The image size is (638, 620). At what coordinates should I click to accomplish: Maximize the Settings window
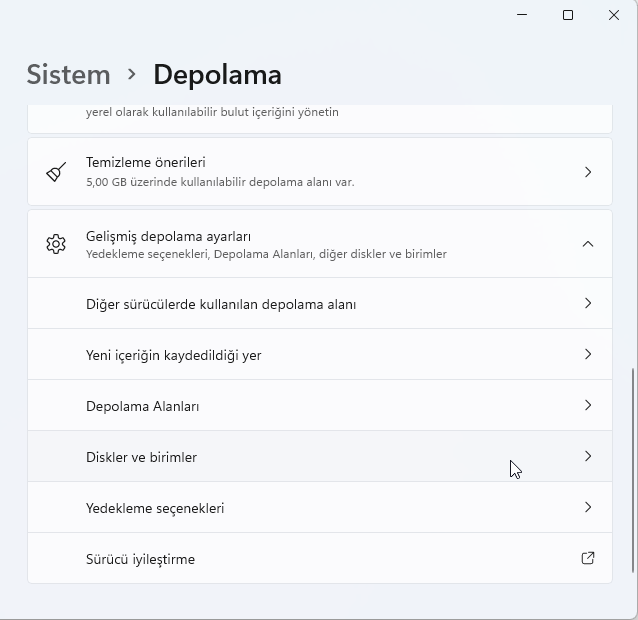[x=568, y=15]
